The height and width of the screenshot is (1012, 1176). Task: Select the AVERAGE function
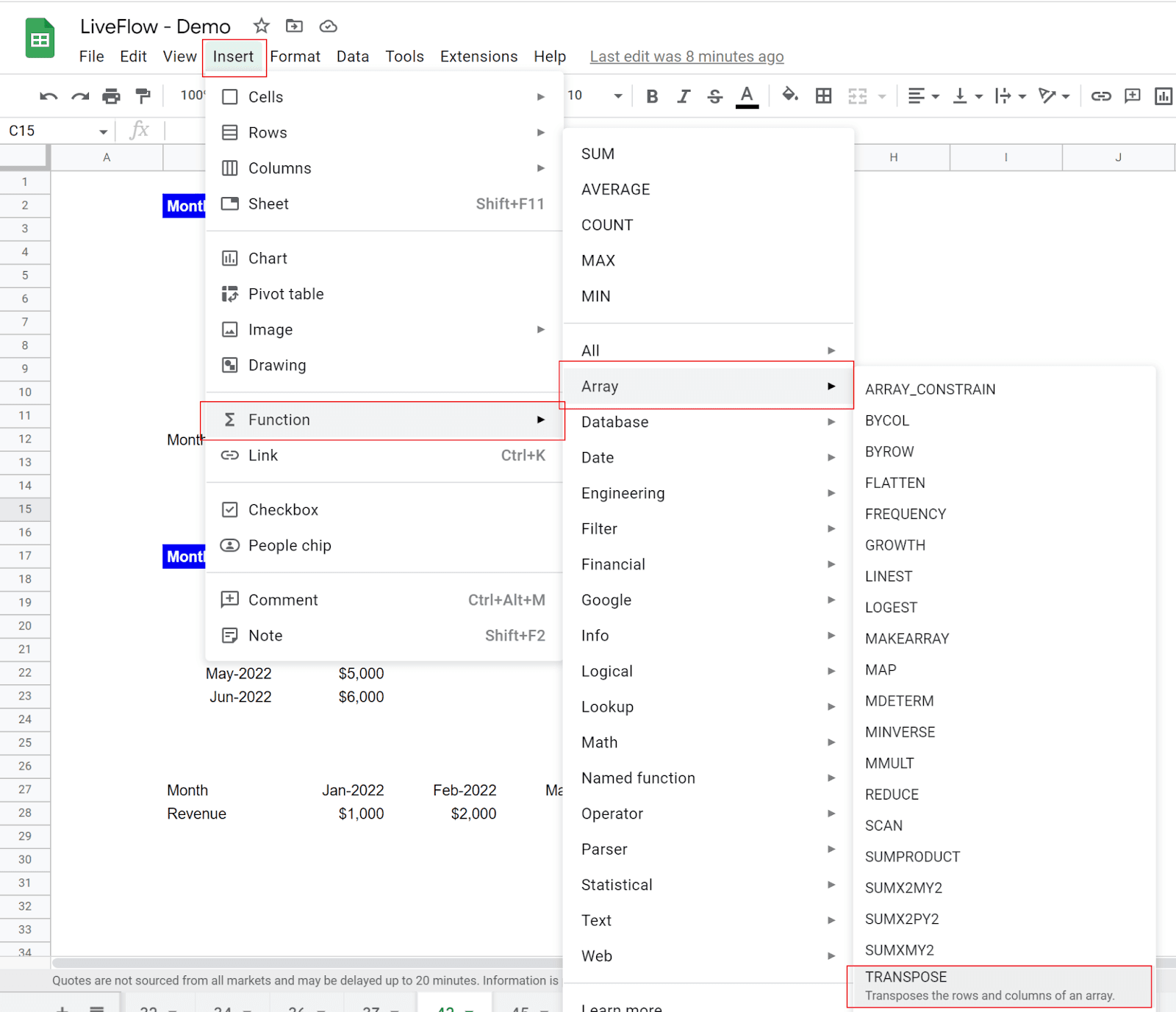coord(709,190)
